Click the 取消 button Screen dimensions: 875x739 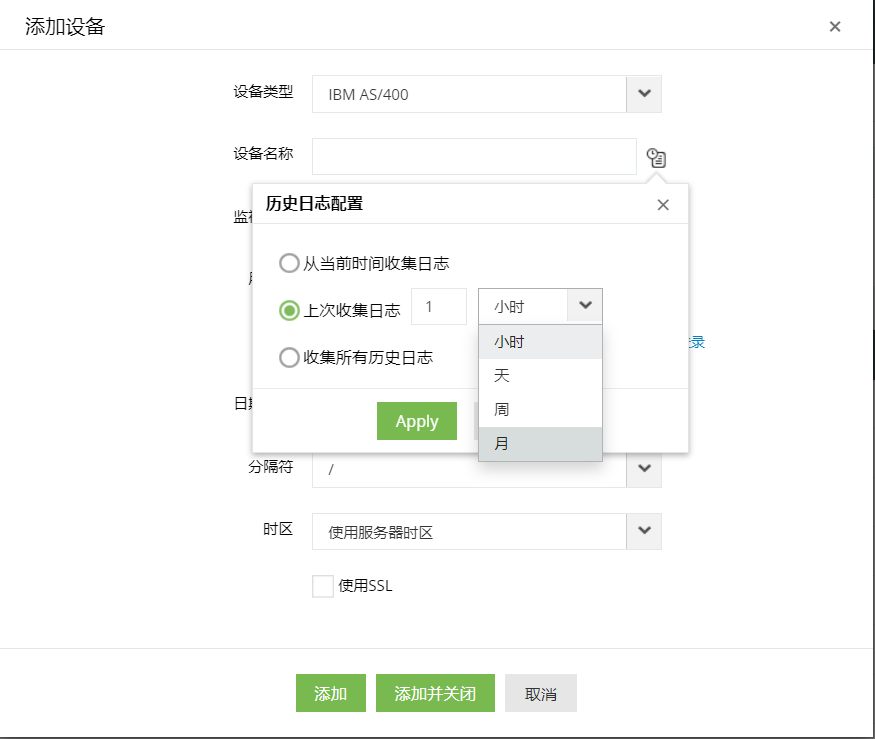click(541, 694)
